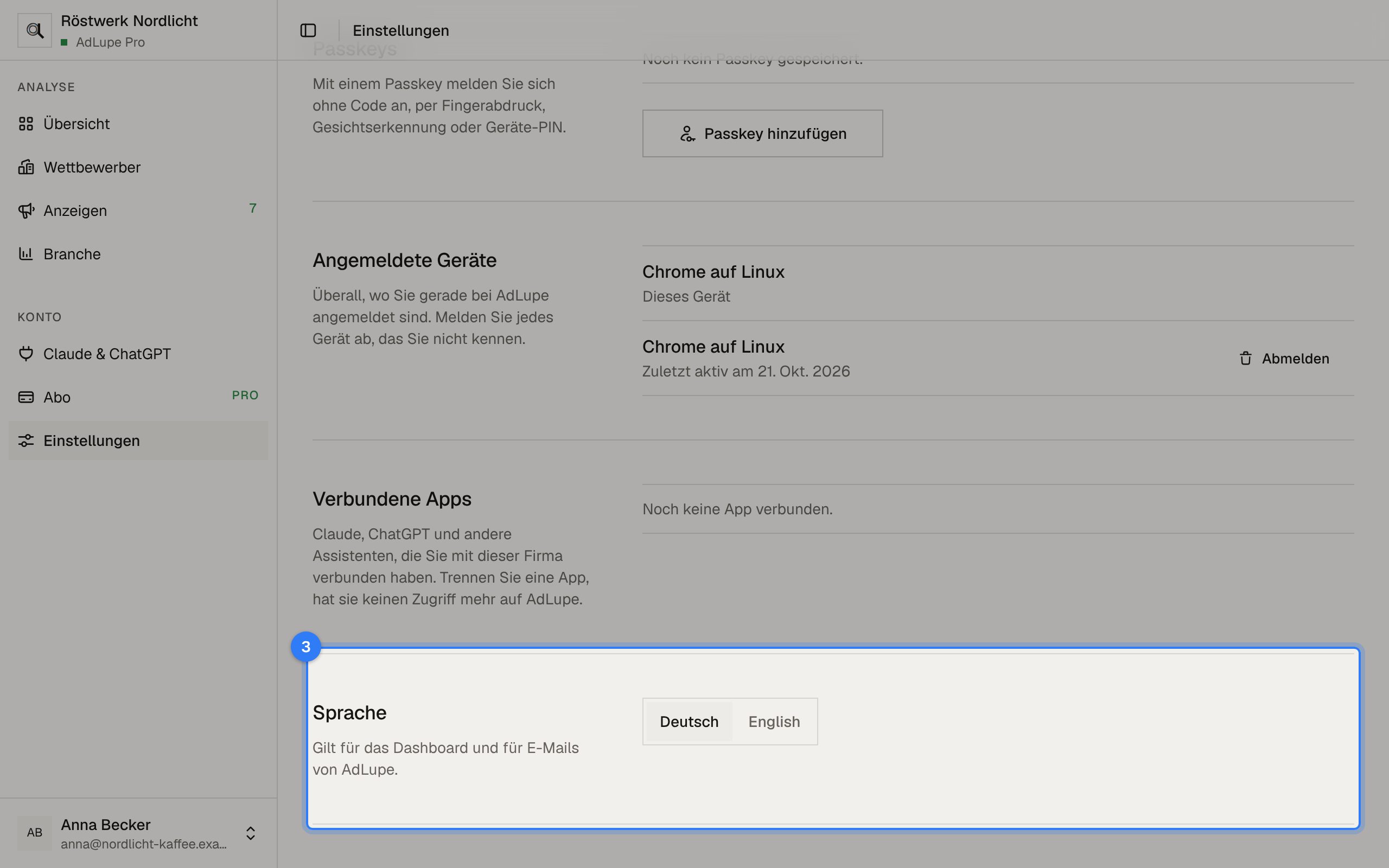
Task: Click the anna@nordlicht-kaffee email text
Action: (x=143, y=844)
